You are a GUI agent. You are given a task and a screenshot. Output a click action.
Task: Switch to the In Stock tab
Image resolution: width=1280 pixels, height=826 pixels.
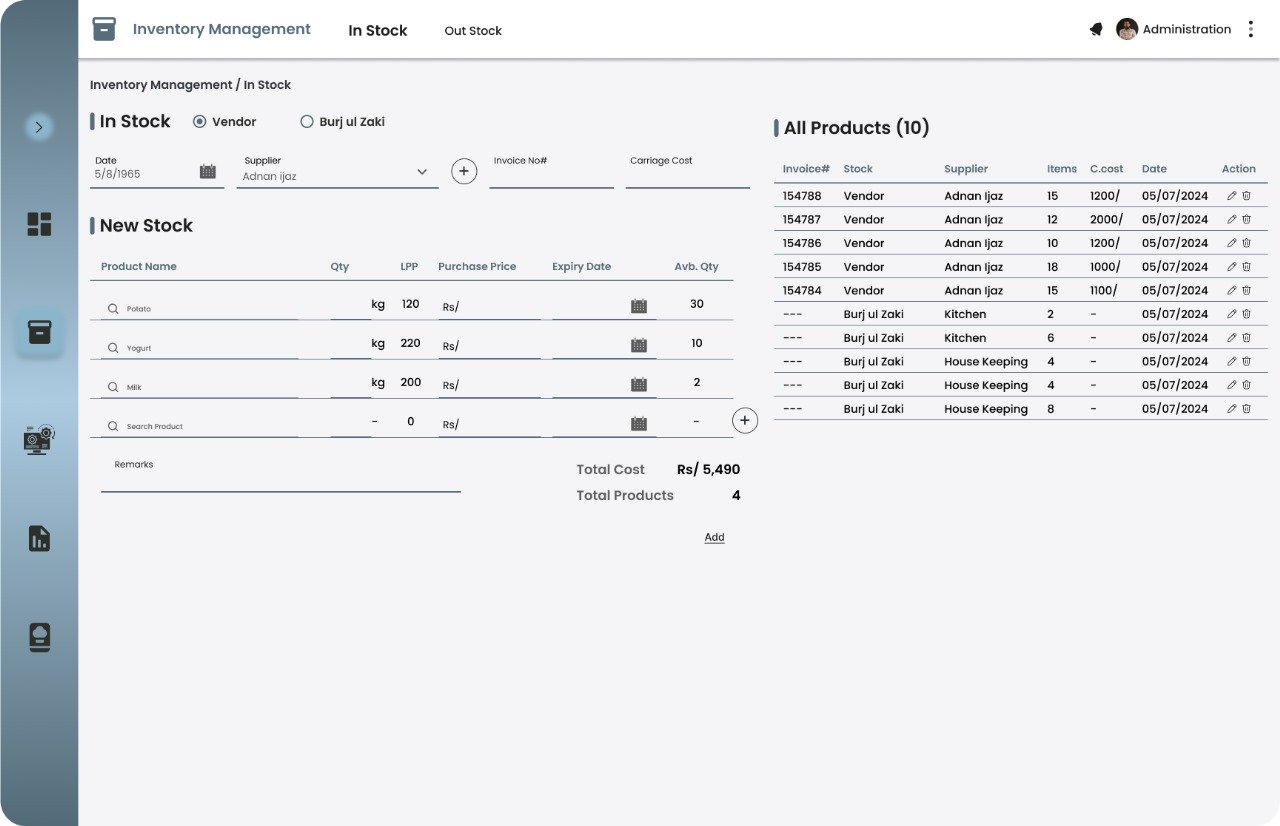(378, 31)
